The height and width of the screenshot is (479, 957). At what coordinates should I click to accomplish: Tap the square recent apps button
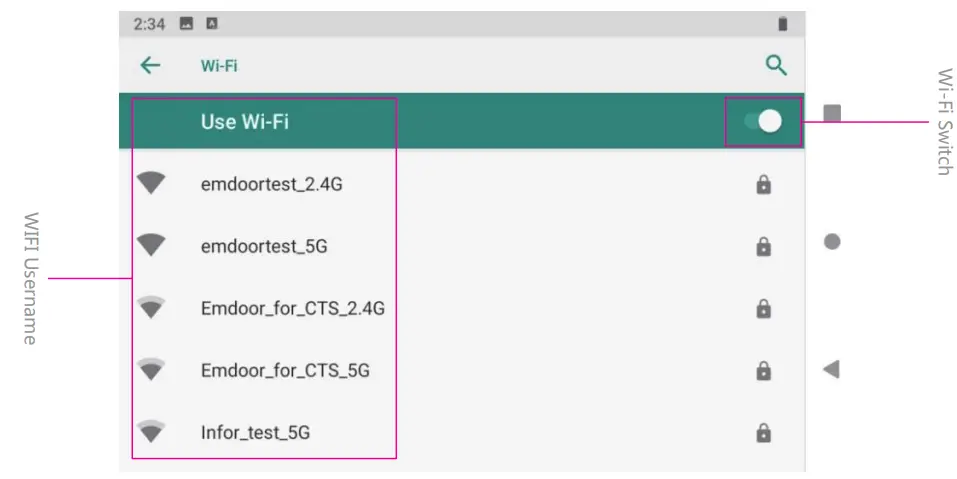(x=832, y=113)
